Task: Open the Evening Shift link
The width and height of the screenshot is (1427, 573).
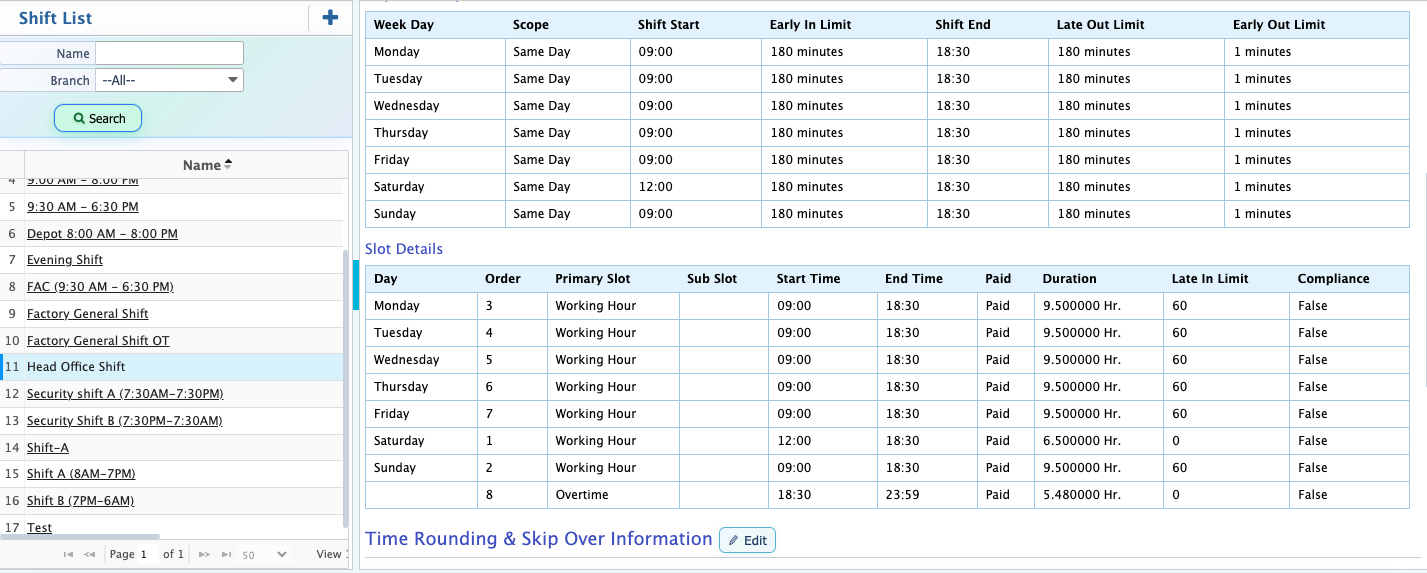Action: 65,260
